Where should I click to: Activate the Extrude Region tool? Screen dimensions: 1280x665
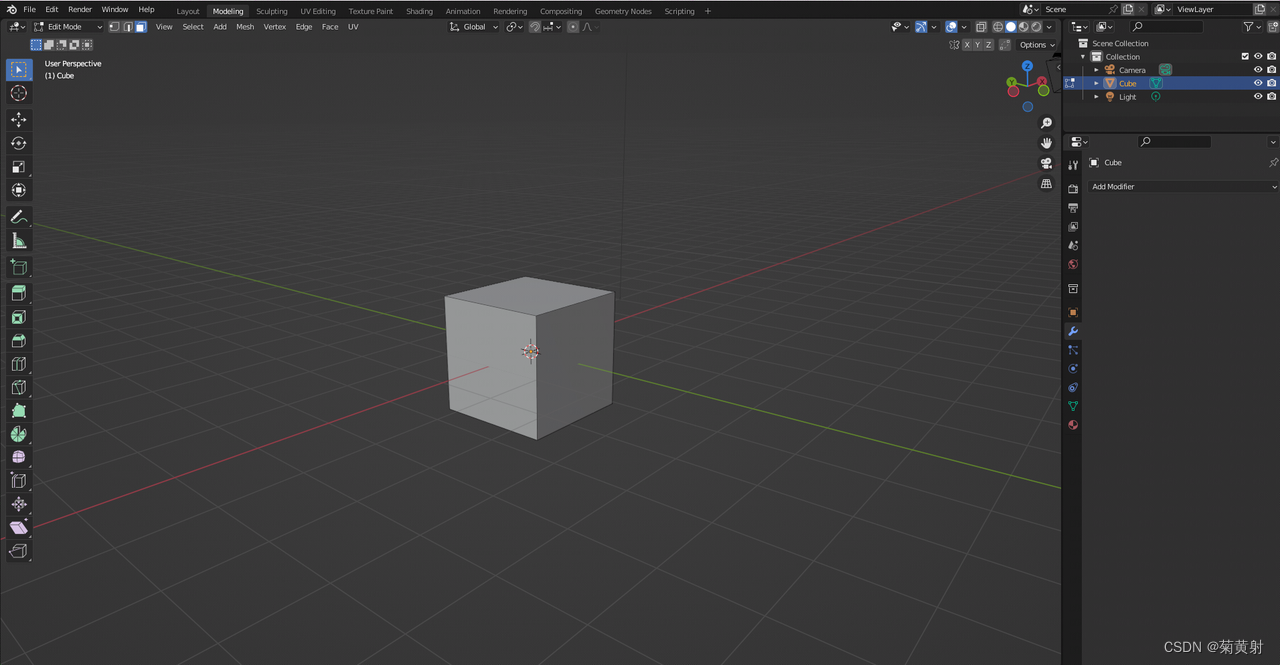click(x=19, y=293)
